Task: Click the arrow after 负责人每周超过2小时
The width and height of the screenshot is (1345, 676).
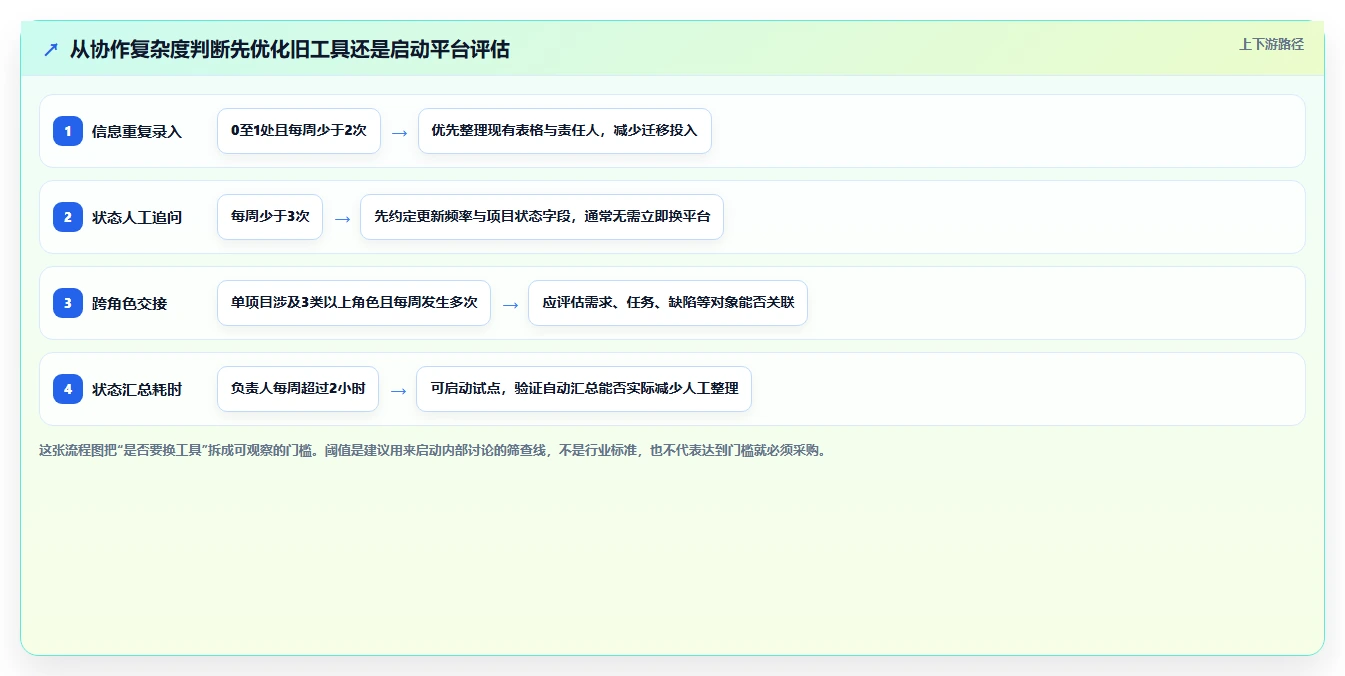Action: point(398,390)
